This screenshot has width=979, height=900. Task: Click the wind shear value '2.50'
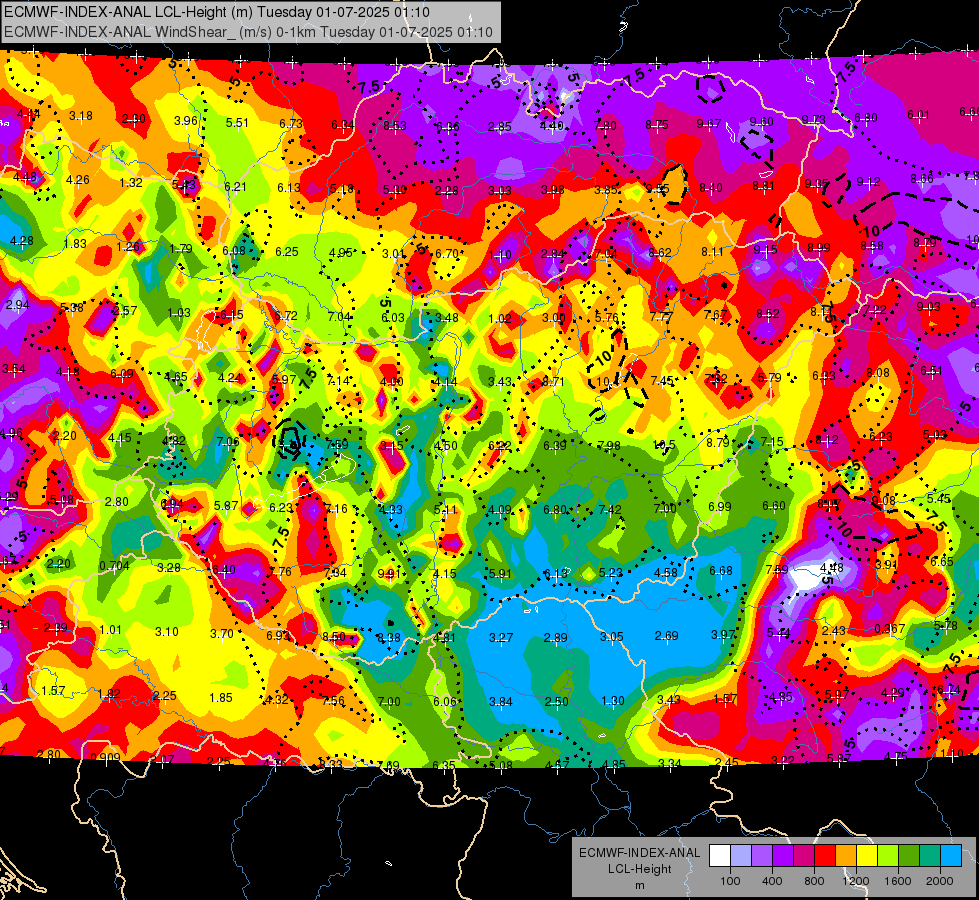pos(556,702)
